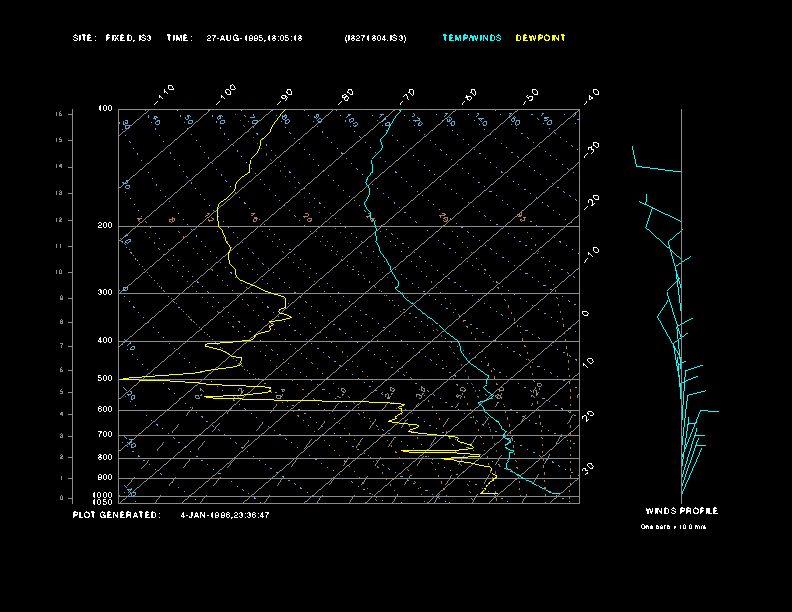Click the yellow DEWPOINT legend label
Image resolution: width=792 pixels, height=612 pixels.
pos(540,38)
